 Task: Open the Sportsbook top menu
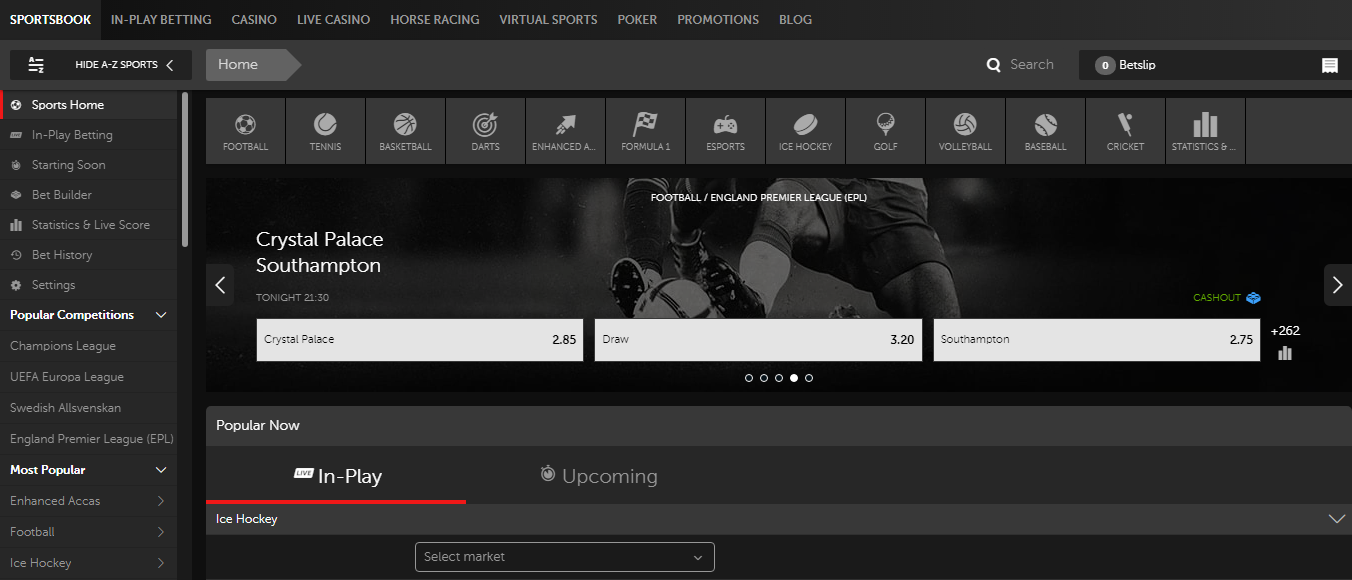(x=50, y=19)
